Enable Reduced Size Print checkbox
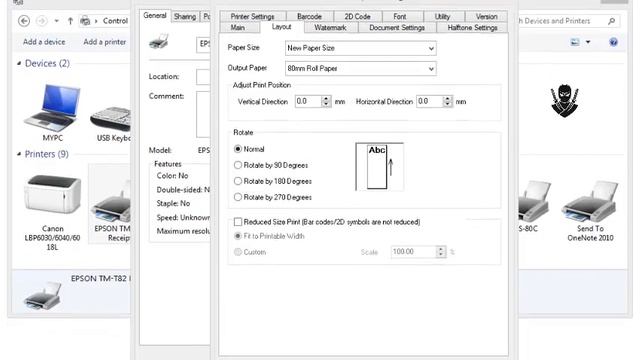The image size is (640, 360). pos(238,222)
